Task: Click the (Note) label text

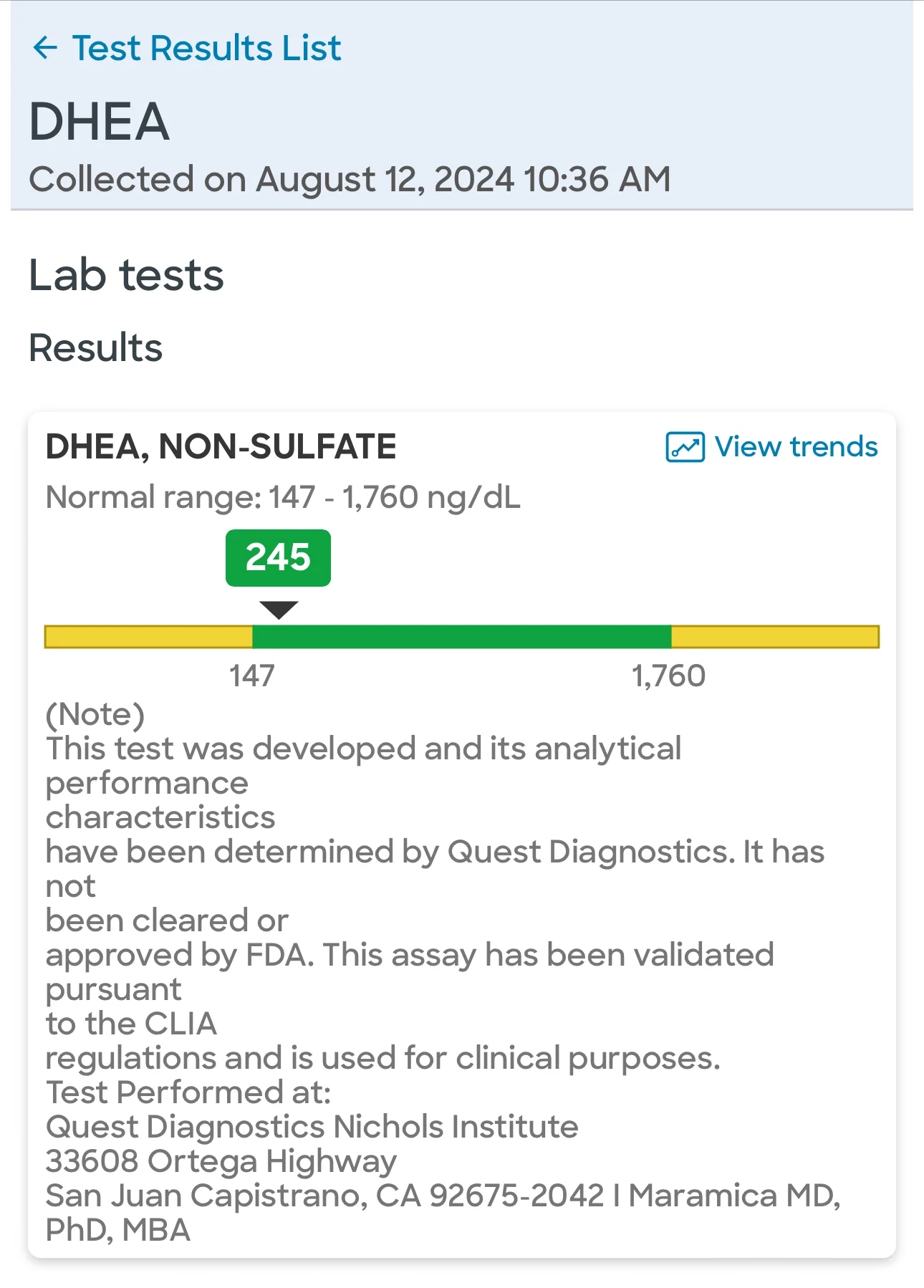Action: click(95, 714)
